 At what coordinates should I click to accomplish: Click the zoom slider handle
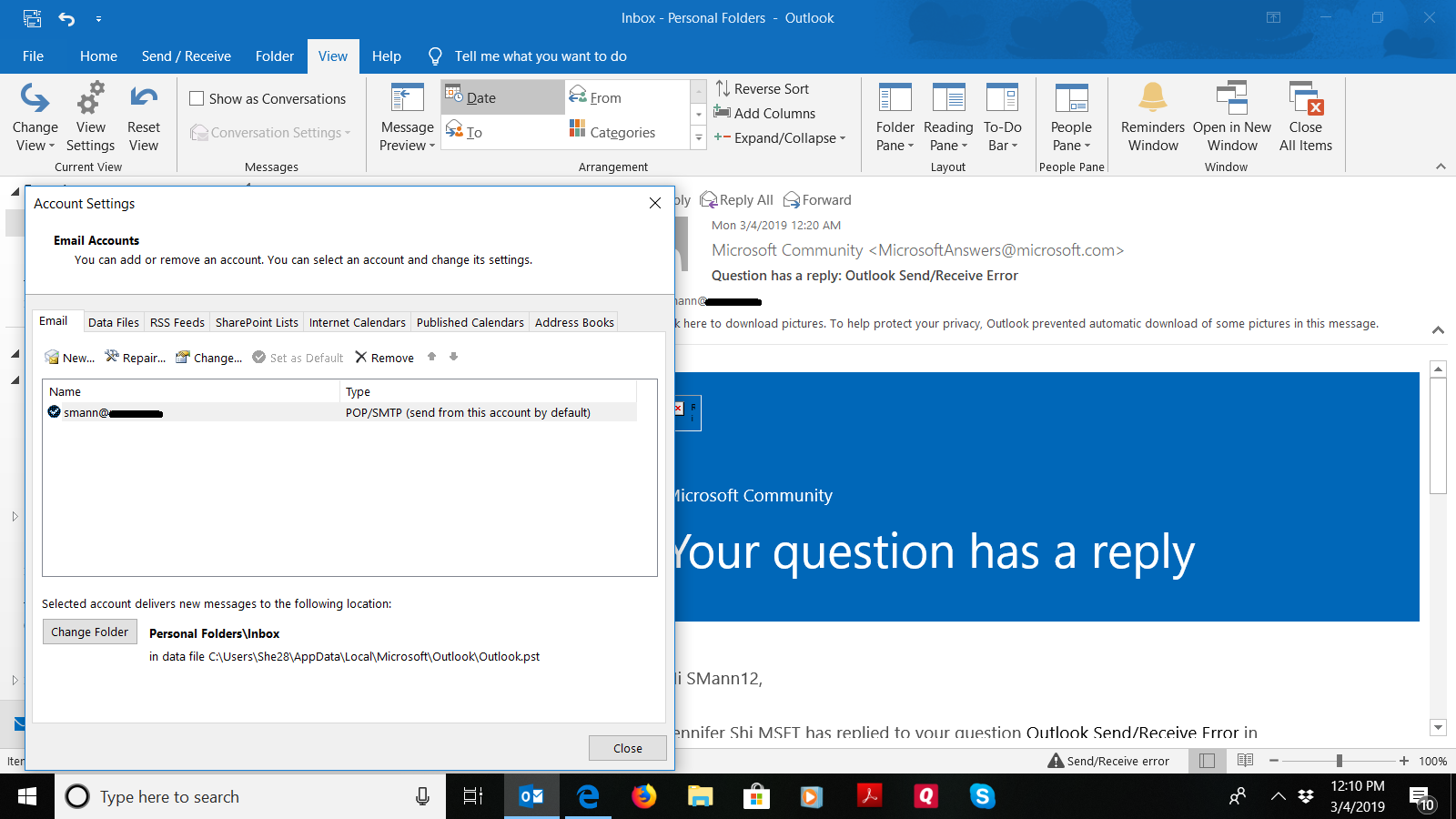point(1339,761)
